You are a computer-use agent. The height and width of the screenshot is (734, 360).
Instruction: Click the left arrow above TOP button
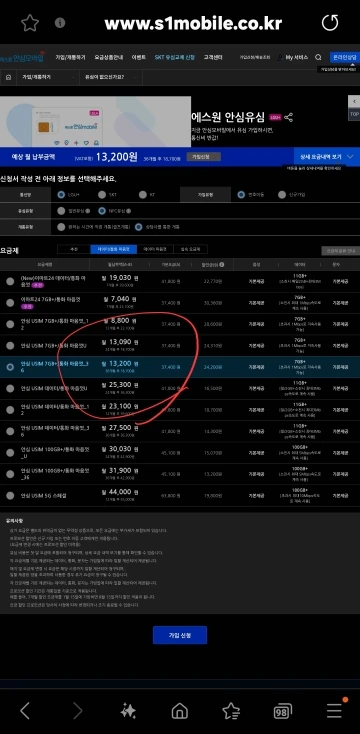[x=354, y=101]
